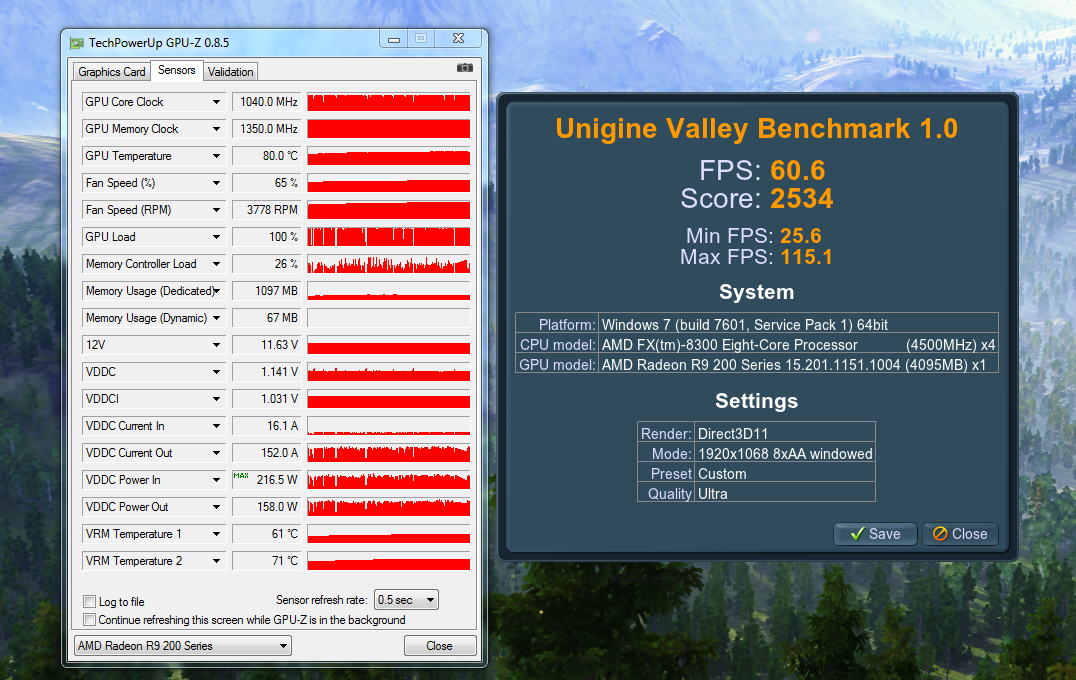Click the 1350.0 MHz memory clock value

[x=266, y=129]
